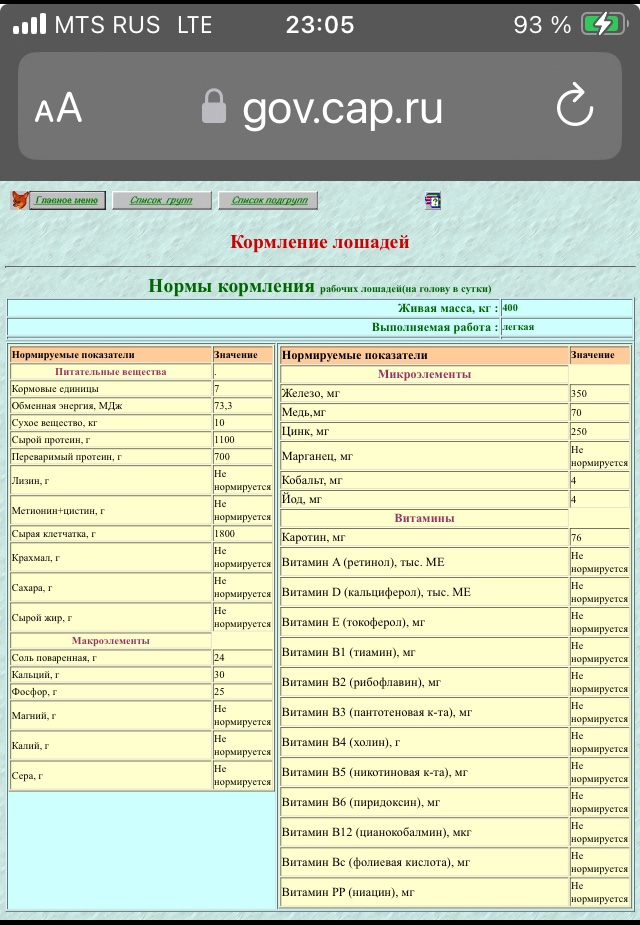Tap the Каротин, мг value 76
The image size is (640, 925).
[599, 538]
